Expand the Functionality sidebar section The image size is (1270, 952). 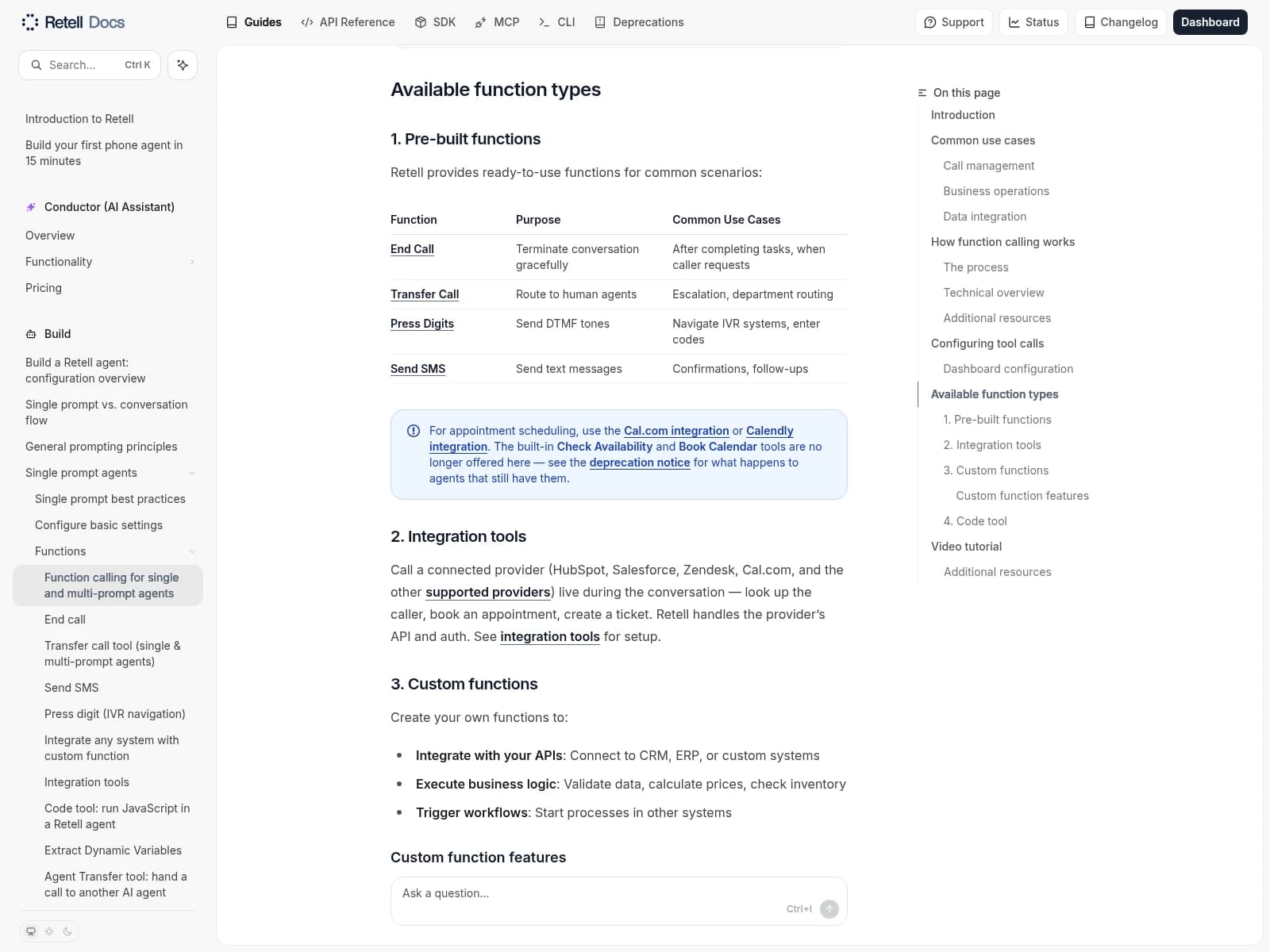[110, 262]
